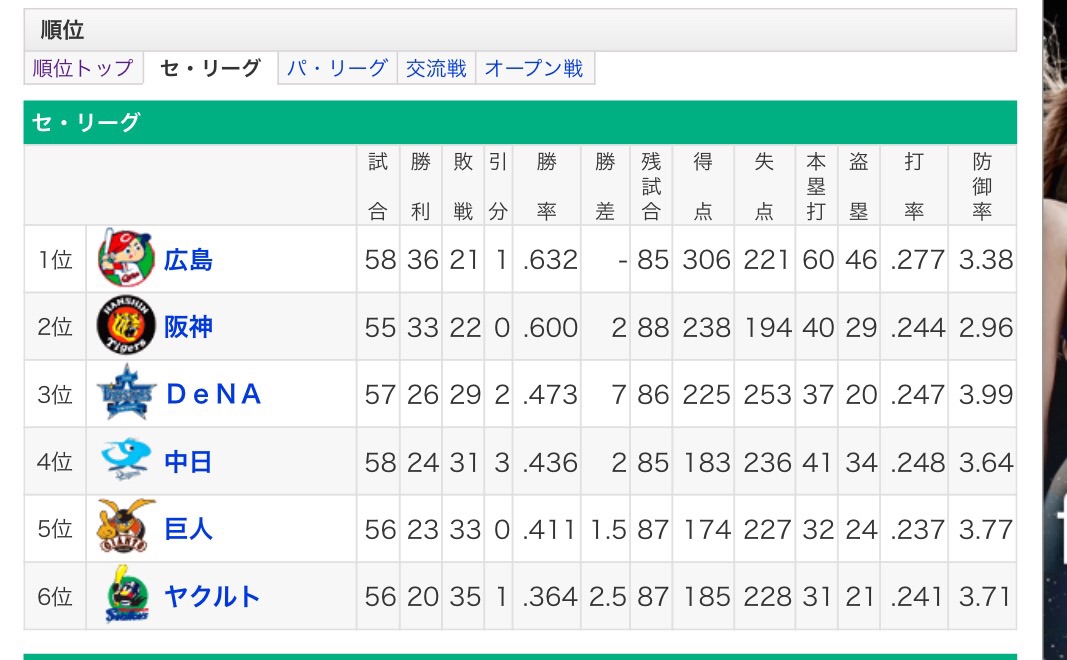
Task: Switch to the パ・リーグ tab
Action: click(337, 69)
